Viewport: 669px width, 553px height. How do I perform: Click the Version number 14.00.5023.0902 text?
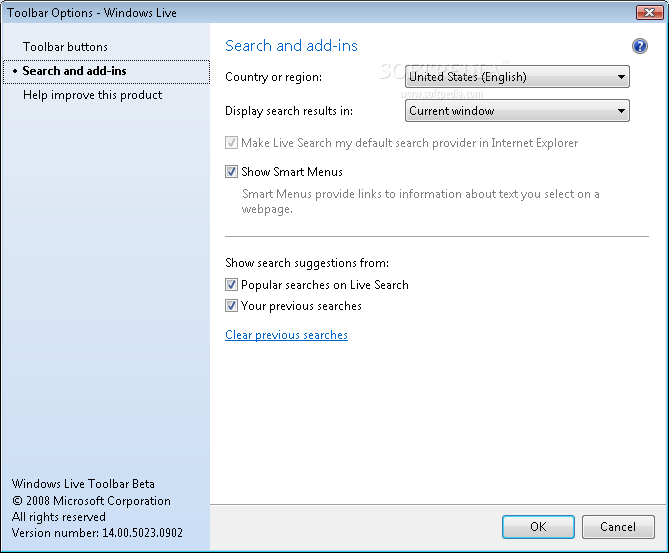pos(97,533)
